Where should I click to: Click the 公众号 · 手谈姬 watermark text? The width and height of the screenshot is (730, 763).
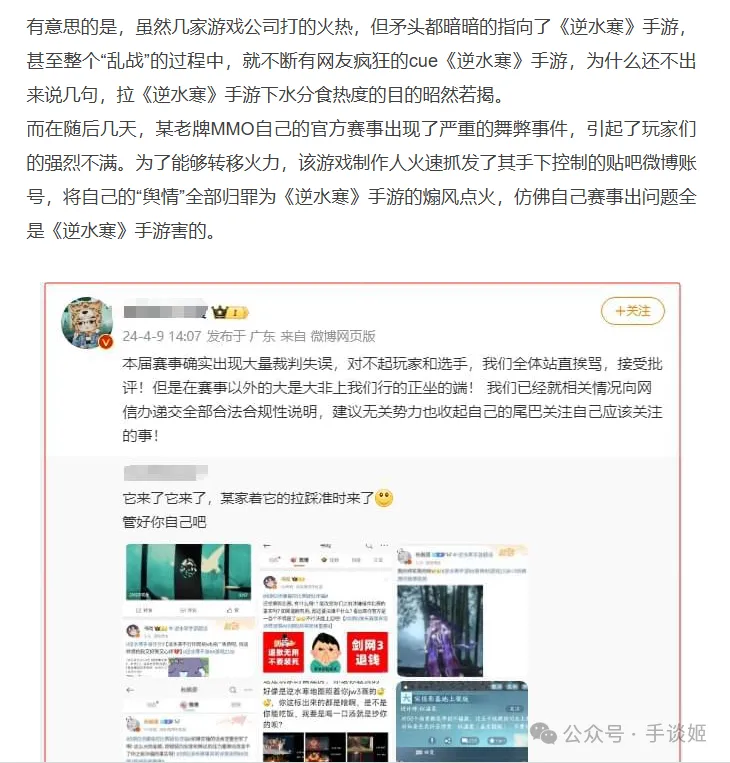pos(635,733)
